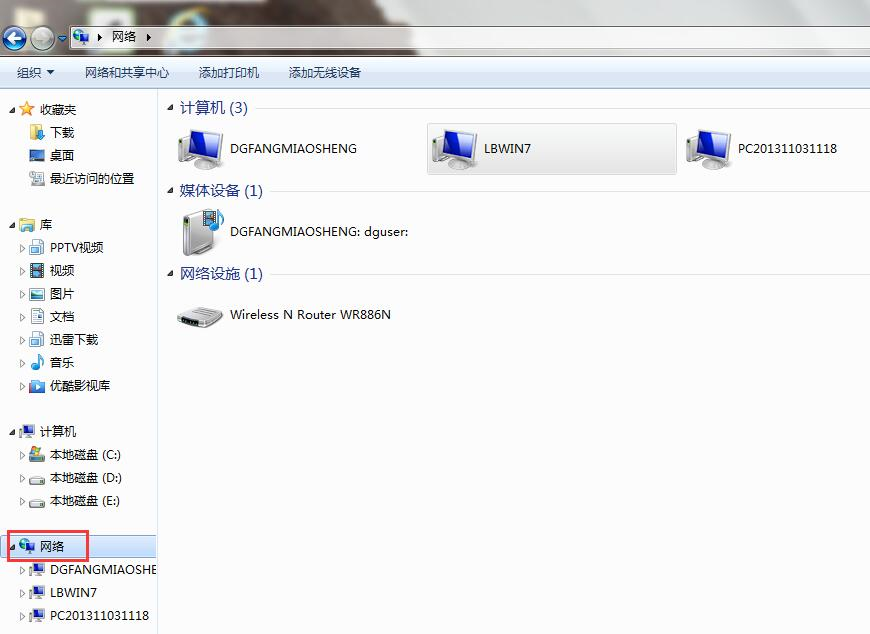Open 桌面 desktop icon in favorites
This screenshot has height=634, width=870.
pos(37,155)
